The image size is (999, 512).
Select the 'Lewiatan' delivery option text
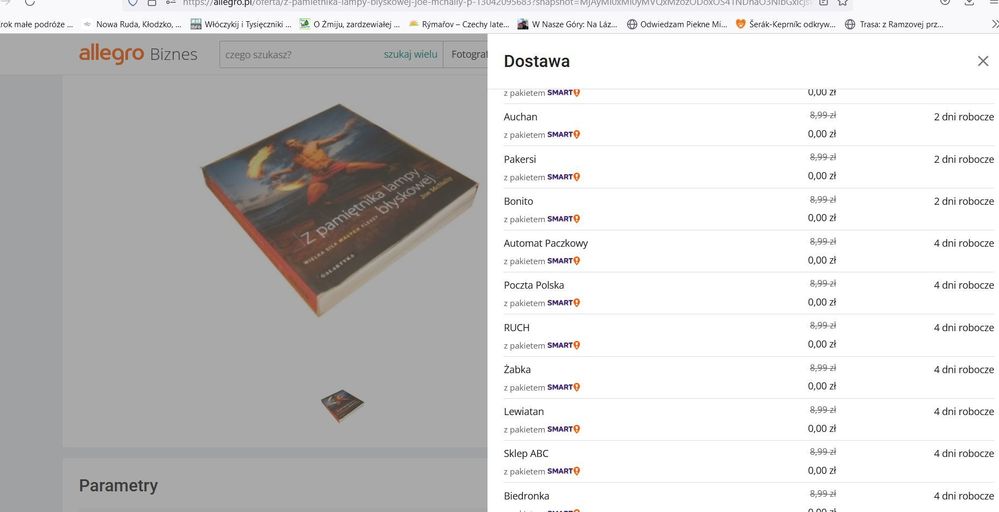(x=524, y=411)
